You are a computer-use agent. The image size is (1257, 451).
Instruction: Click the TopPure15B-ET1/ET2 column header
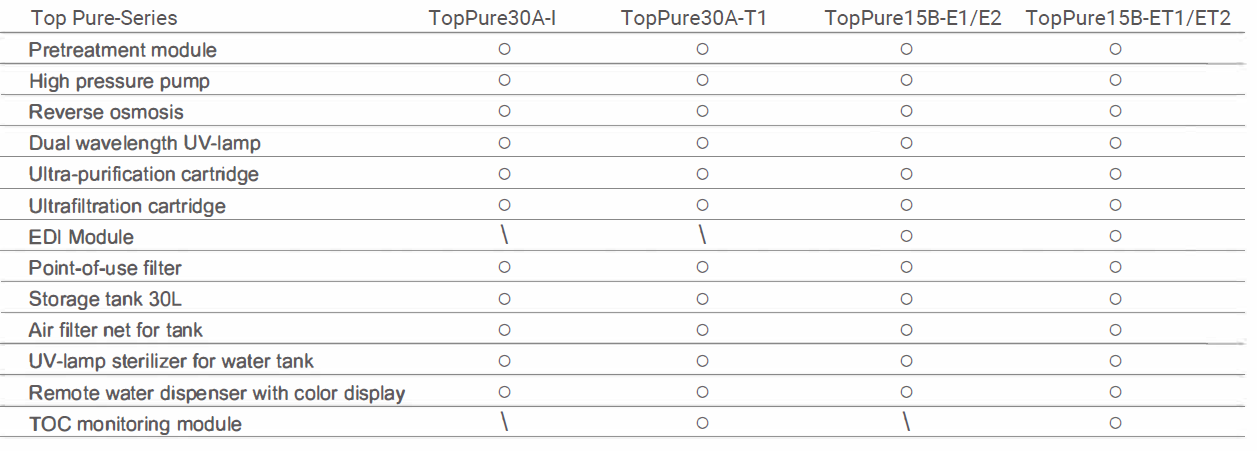click(x=1128, y=19)
